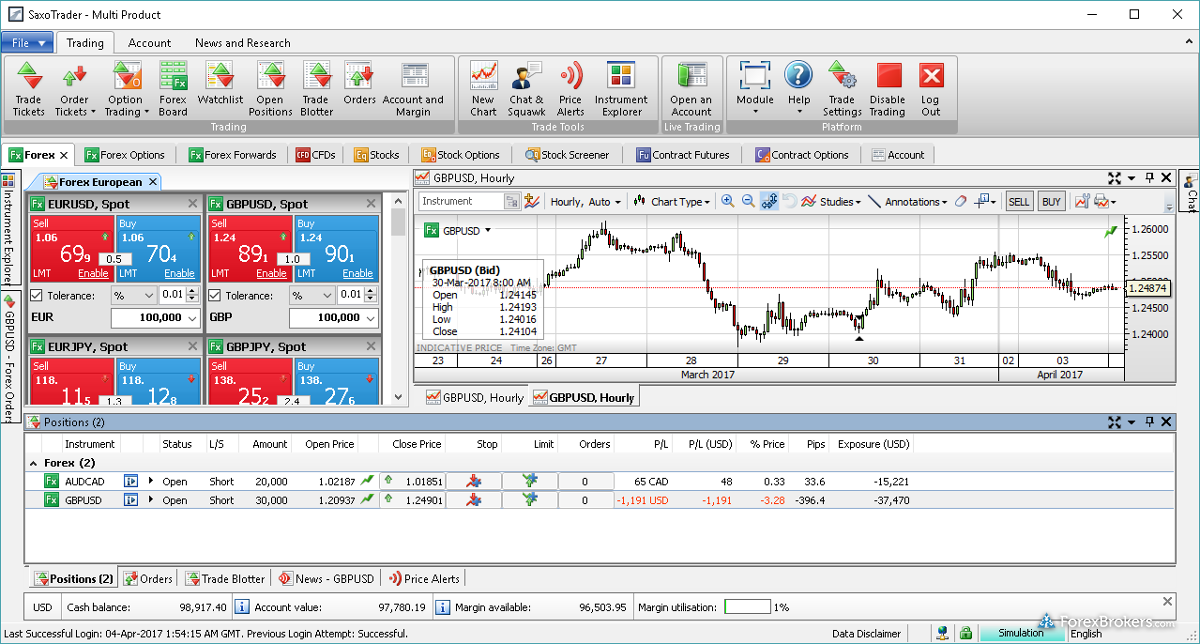This screenshot has width=1200, height=644.
Task: Open the Annotations dropdown
Action: [907, 202]
